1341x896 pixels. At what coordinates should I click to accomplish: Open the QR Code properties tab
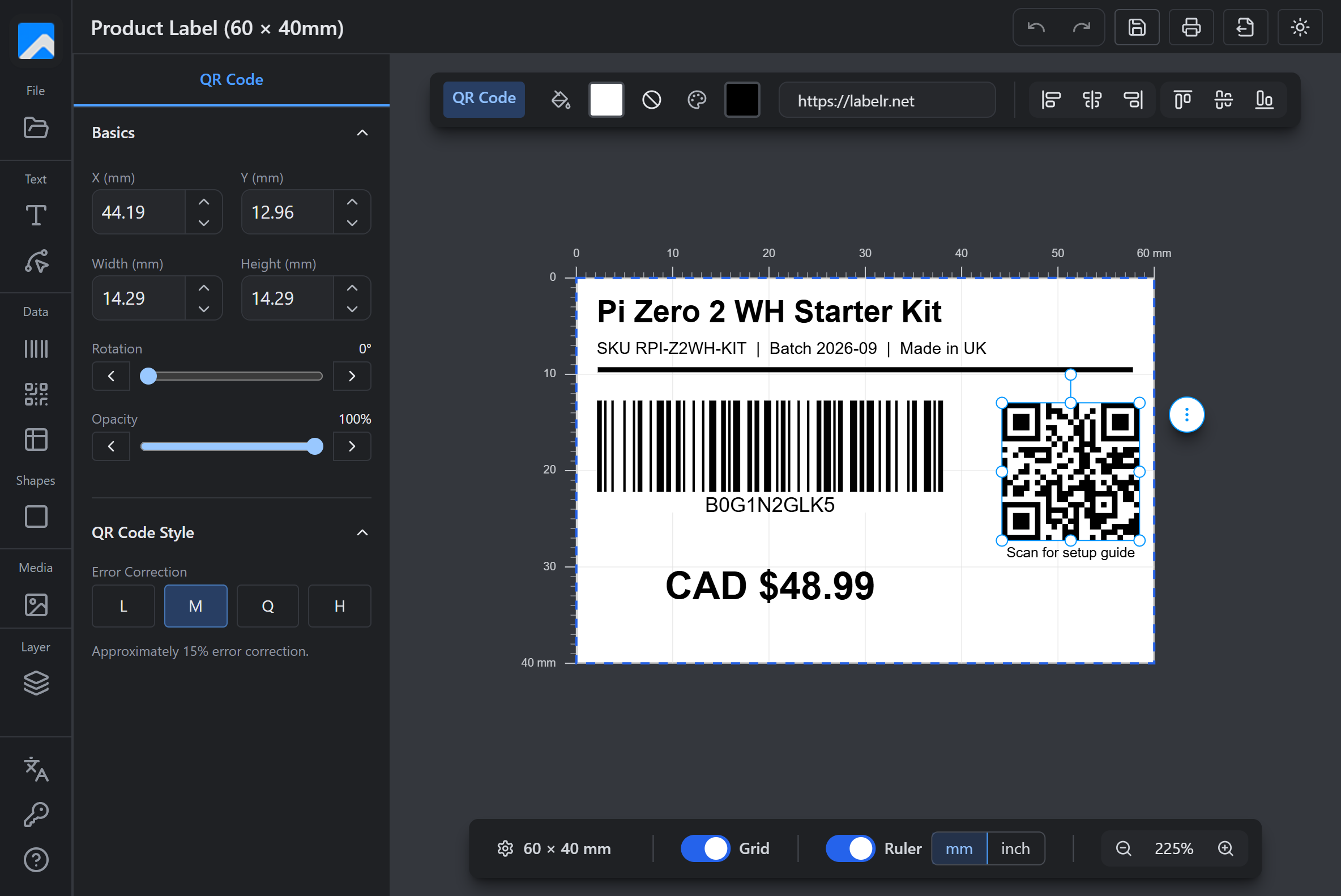coord(232,79)
